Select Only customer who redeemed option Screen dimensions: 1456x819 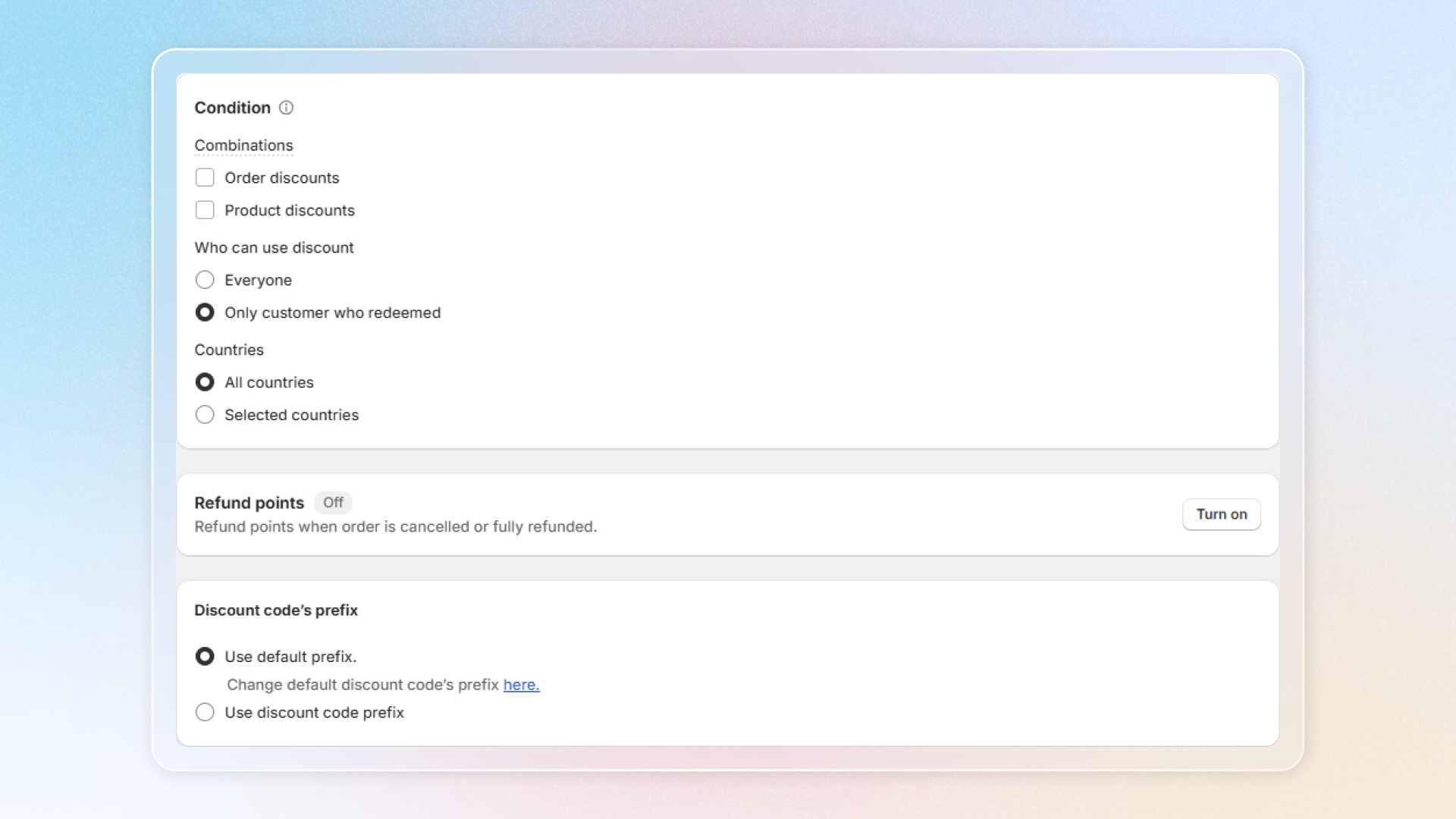point(205,312)
